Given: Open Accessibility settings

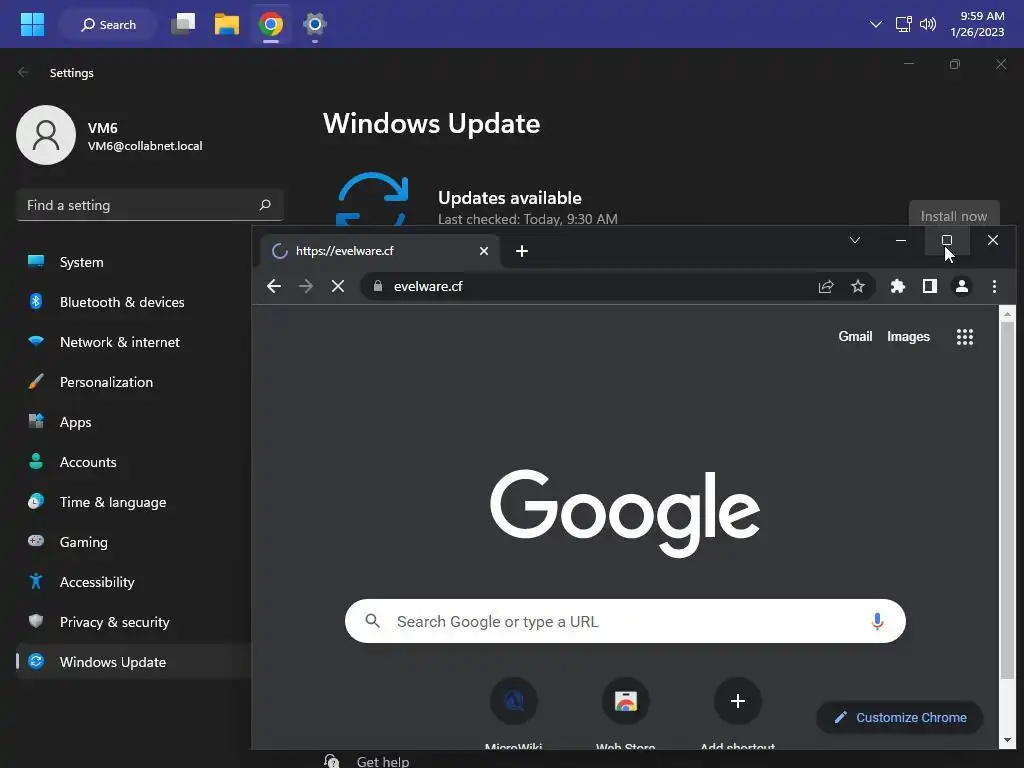Looking at the screenshot, I should tap(134, 582).
